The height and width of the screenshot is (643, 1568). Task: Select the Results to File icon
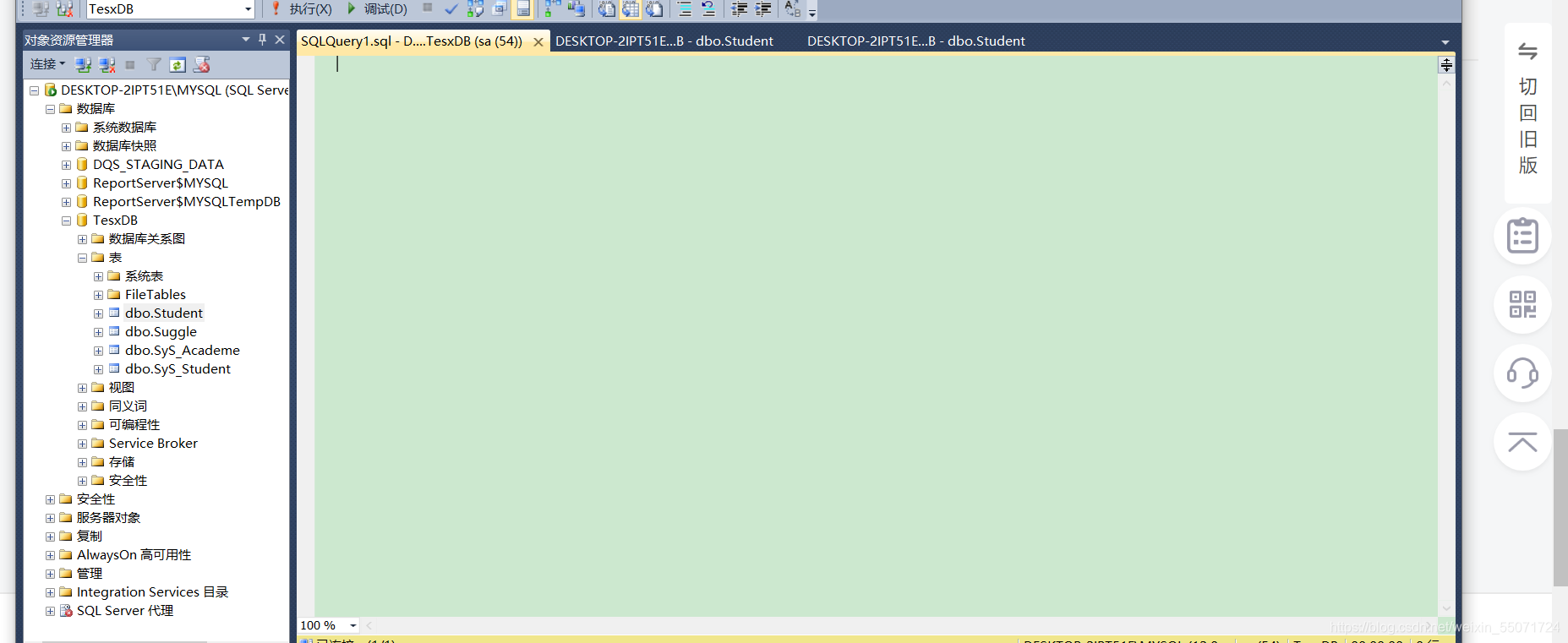654,9
